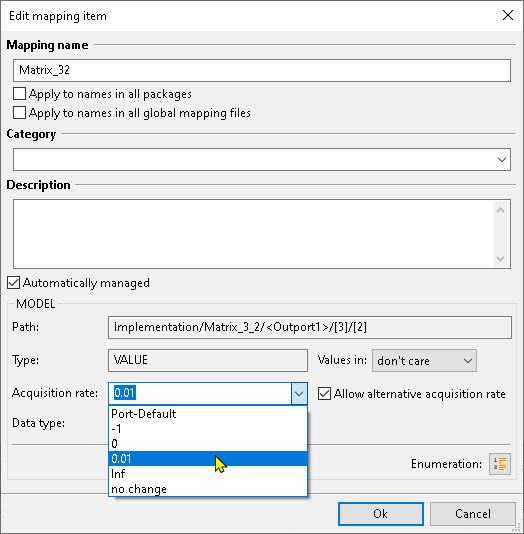Pick 0.01 from acquisition rate list
This screenshot has width=524, height=534.
pyautogui.click(x=208, y=458)
